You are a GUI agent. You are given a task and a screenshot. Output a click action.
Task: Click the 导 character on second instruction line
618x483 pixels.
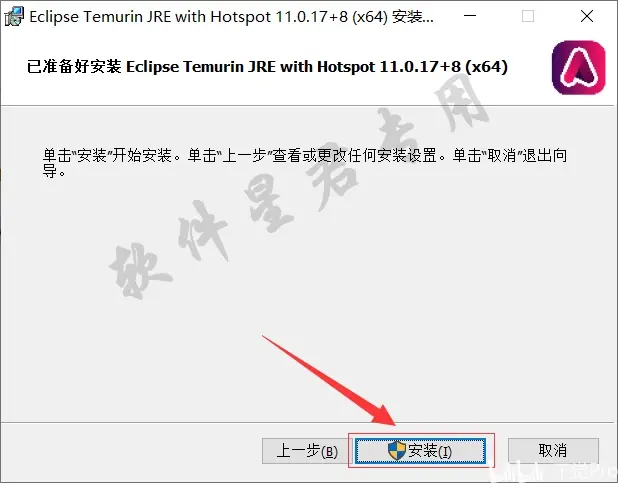(x=50, y=172)
